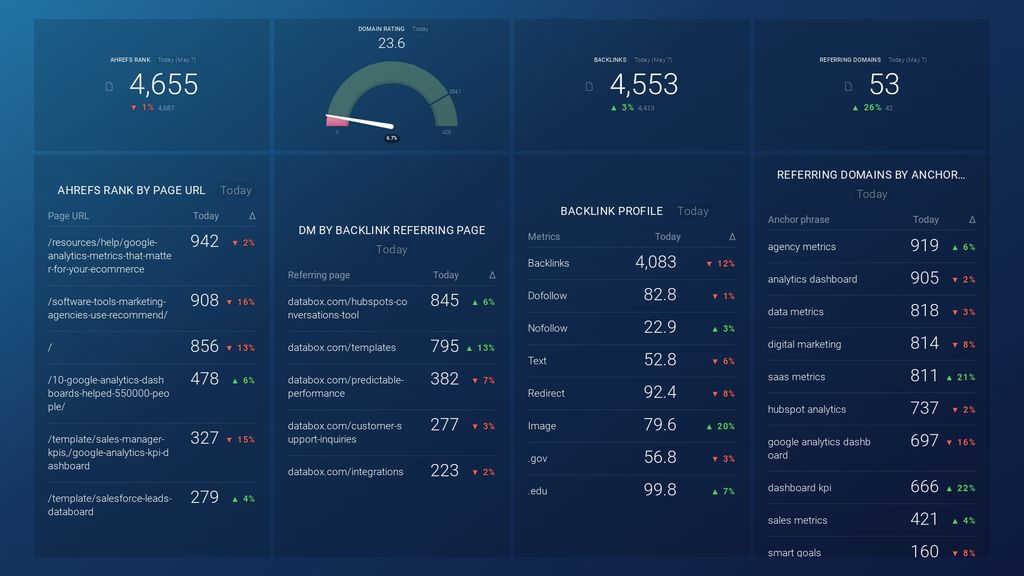Click the REFERRING DOMAINS BY ANCHOR title

[x=871, y=174]
